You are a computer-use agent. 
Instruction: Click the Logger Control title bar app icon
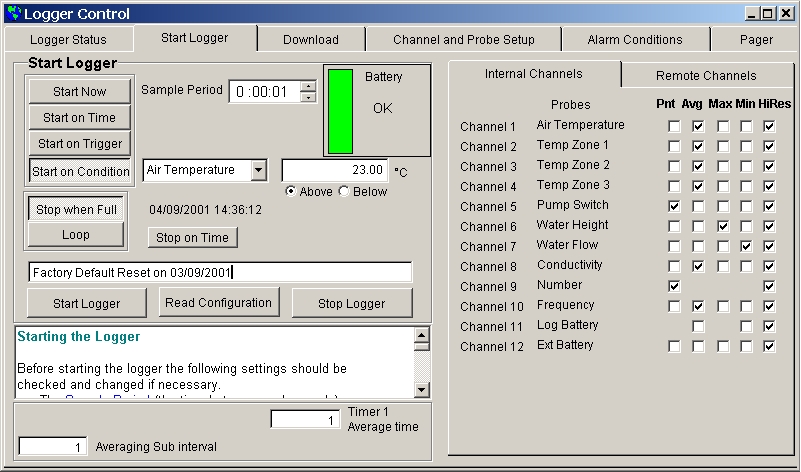[x=14, y=13]
